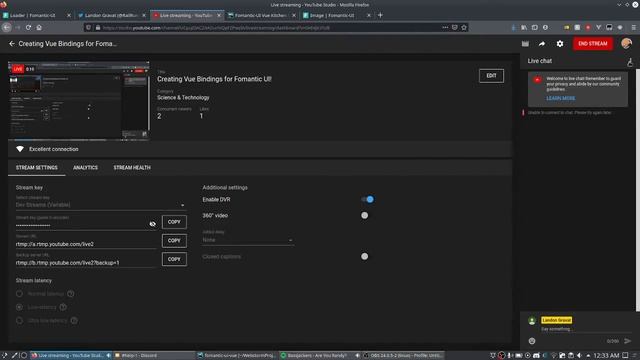The width and height of the screenshot is (640, 360).
Task: Send chat message arrow icon
Action: (x=627, y=341)
